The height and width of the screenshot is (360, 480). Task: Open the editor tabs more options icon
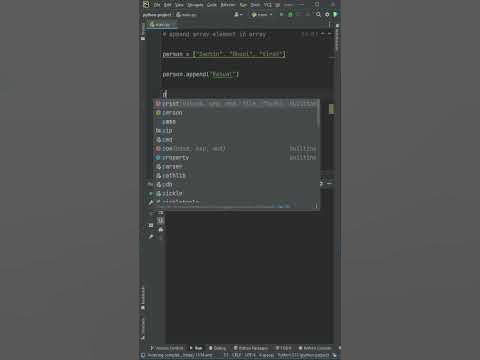pos(329,25)
